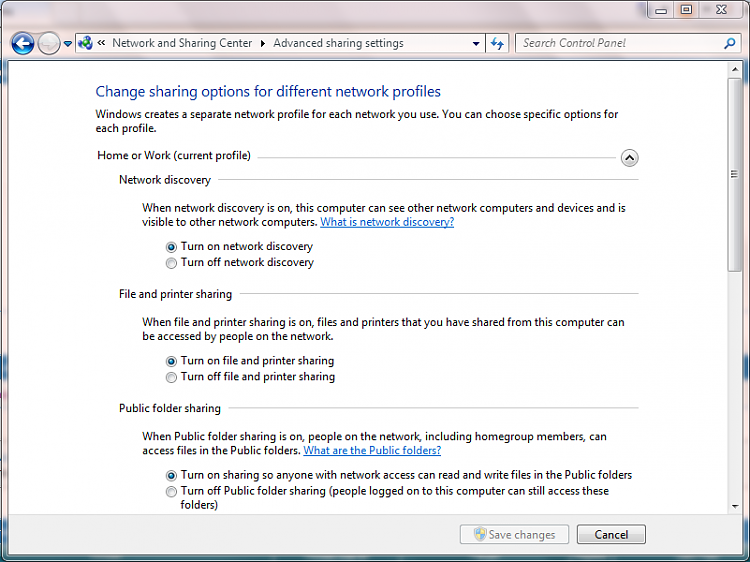Maximize the window
The height and width of the screenshot is (562, 750).
pyautogui.click(x=686, y=10)
